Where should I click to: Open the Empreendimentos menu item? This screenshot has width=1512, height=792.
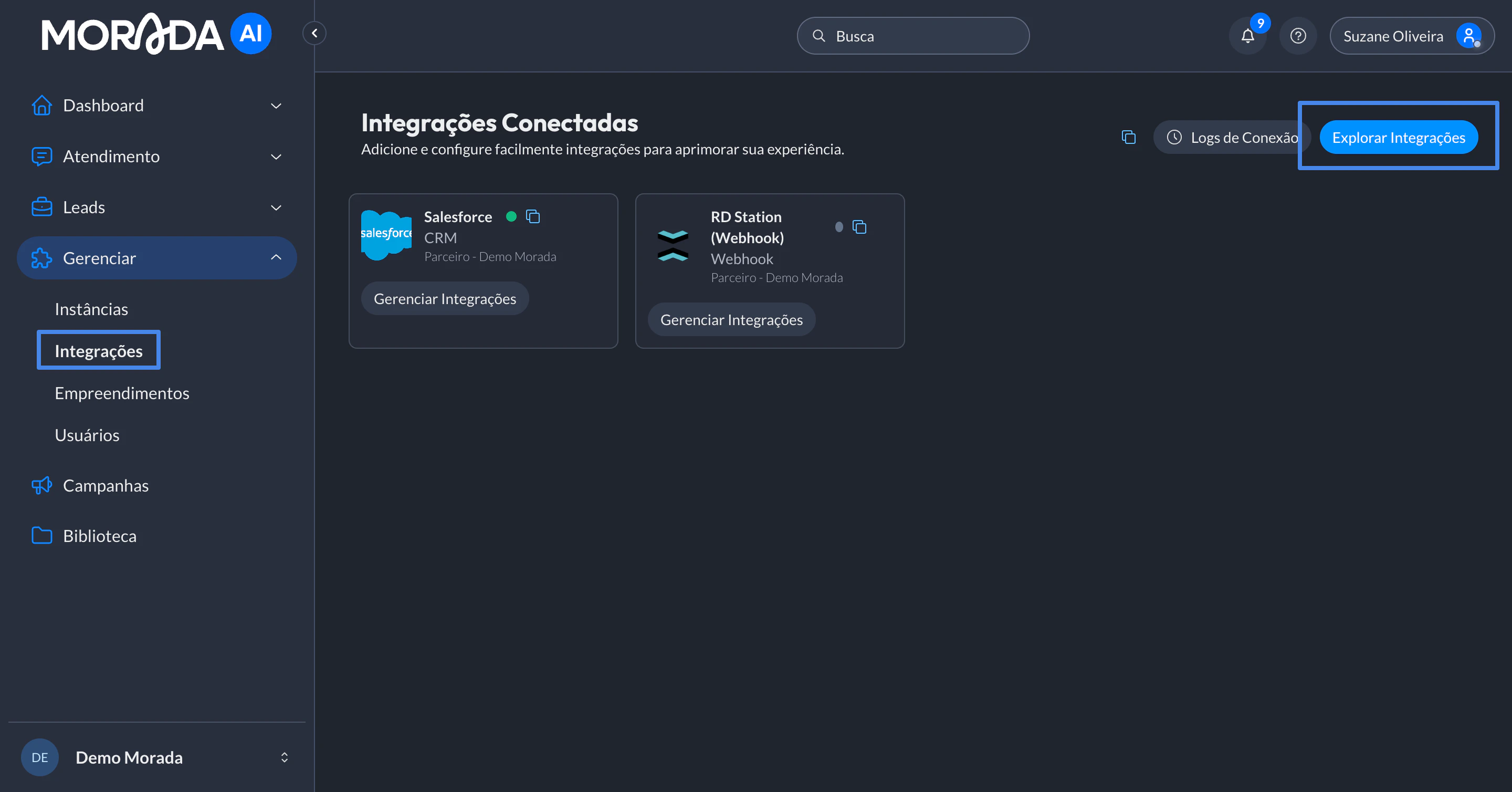121,393
